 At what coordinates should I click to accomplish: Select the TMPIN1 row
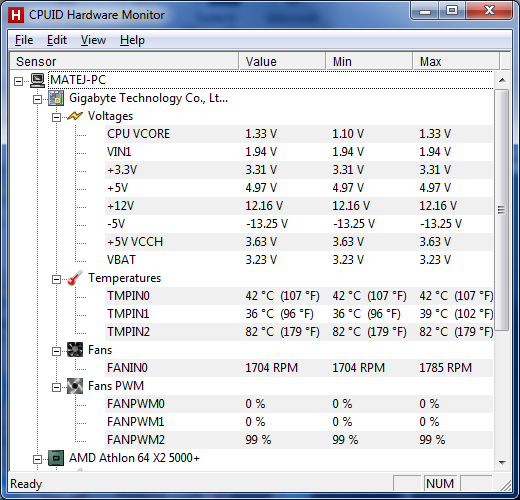299,314
